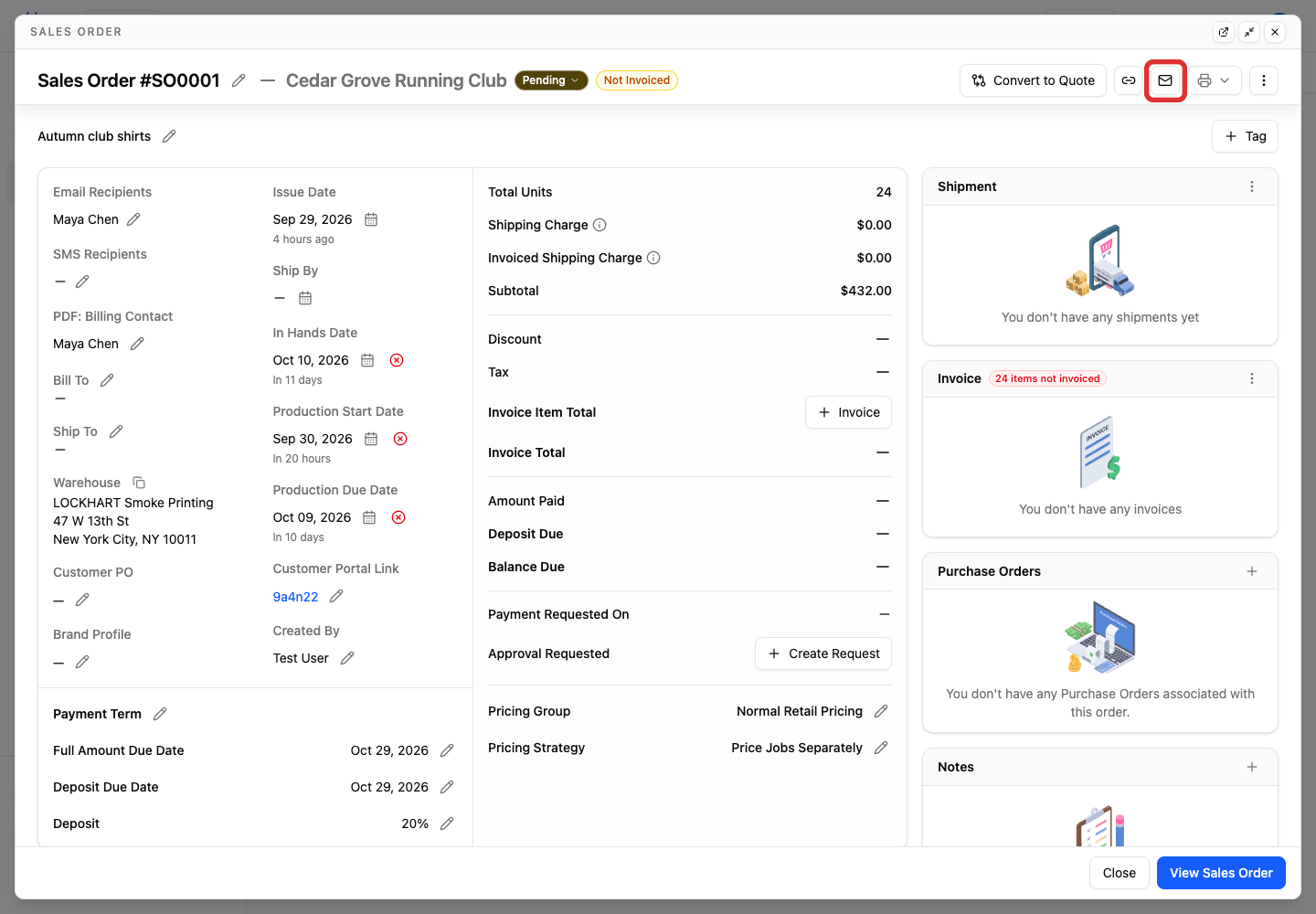Viewport: 1316px width, 914px height.
Task: Click View Sales Order button
Action: [1221, 873]
